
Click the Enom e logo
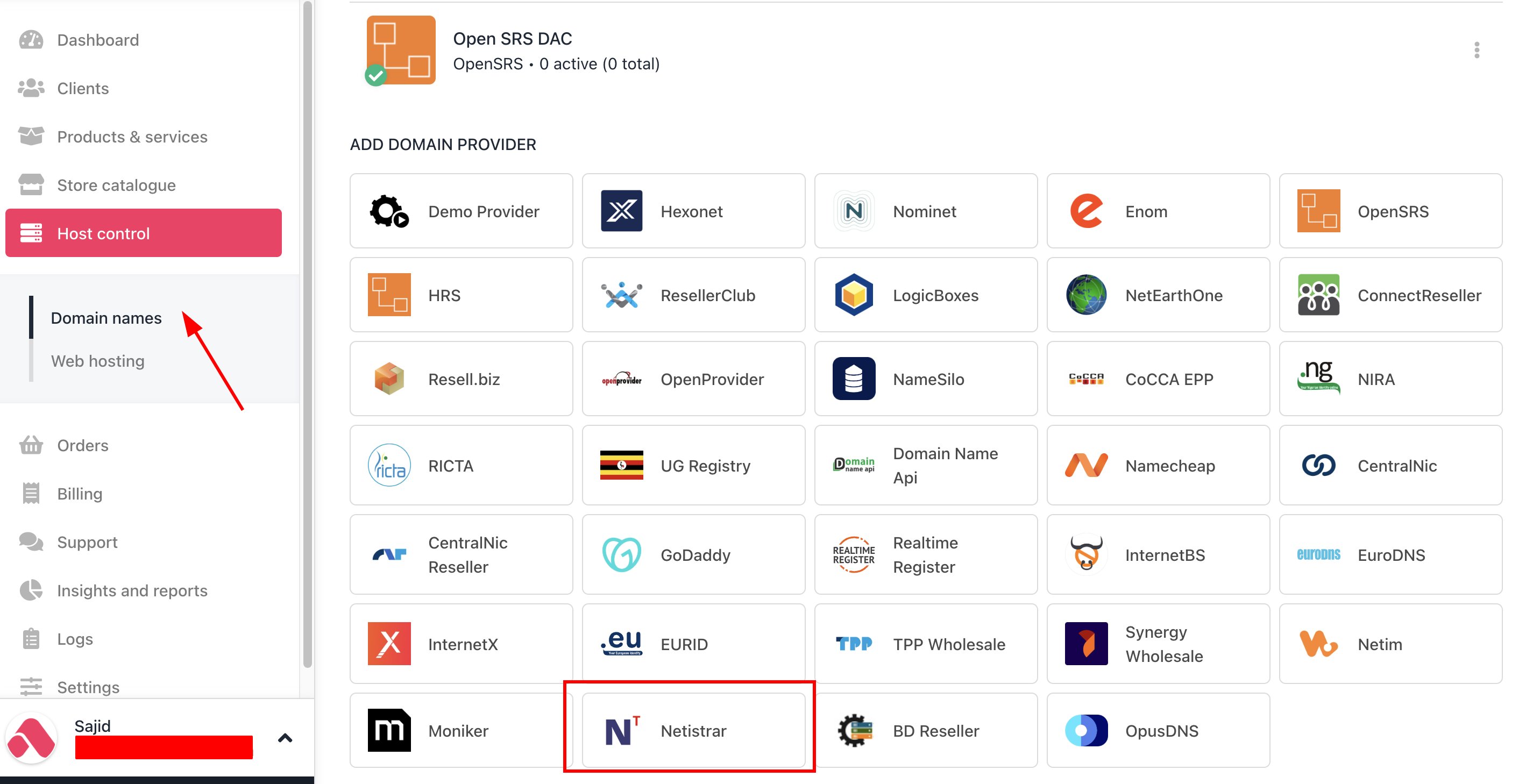pos(1086,211)
